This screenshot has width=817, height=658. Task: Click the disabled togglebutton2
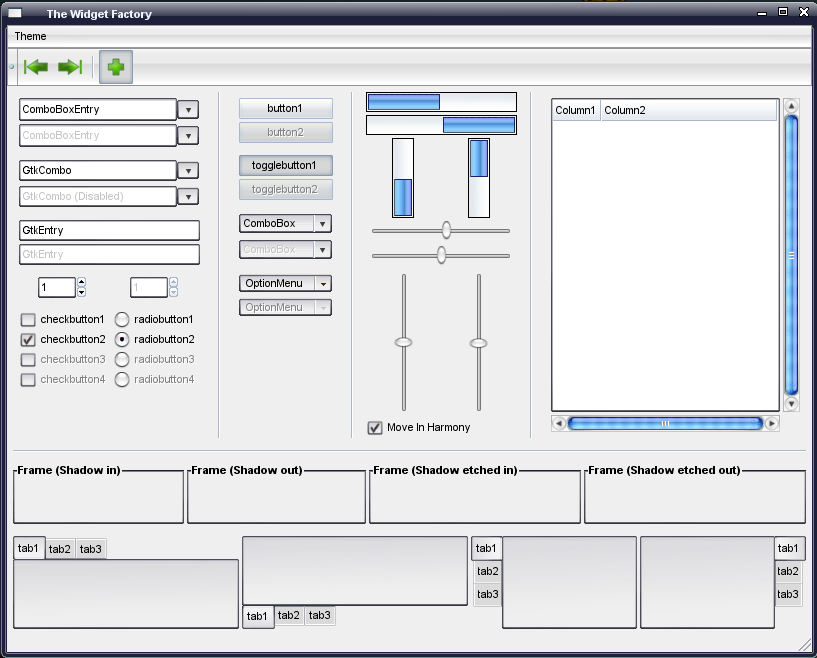point(286,189)
